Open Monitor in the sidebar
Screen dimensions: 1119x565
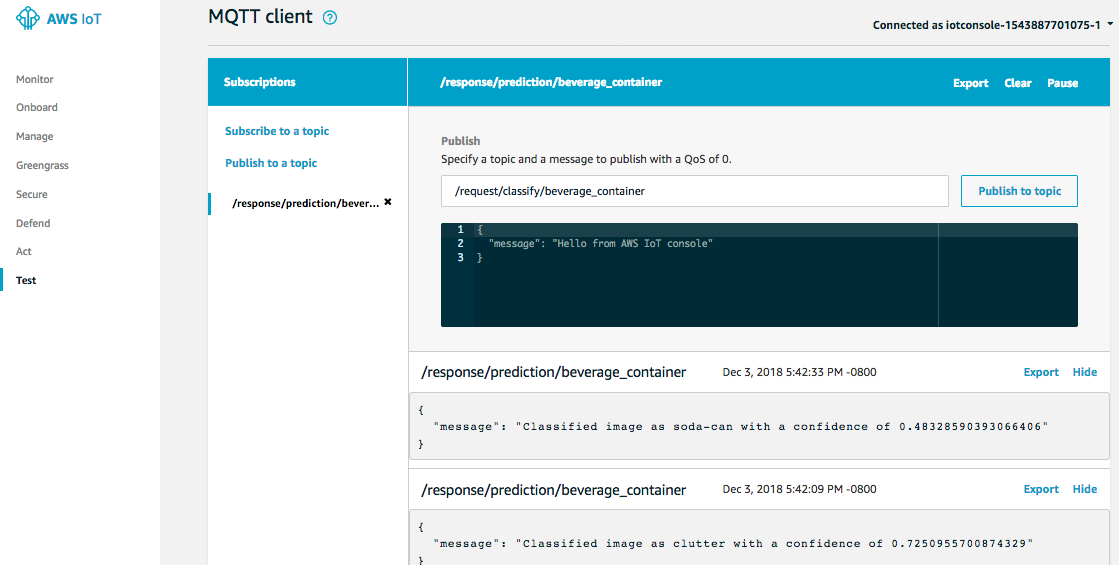pos(35,79)
